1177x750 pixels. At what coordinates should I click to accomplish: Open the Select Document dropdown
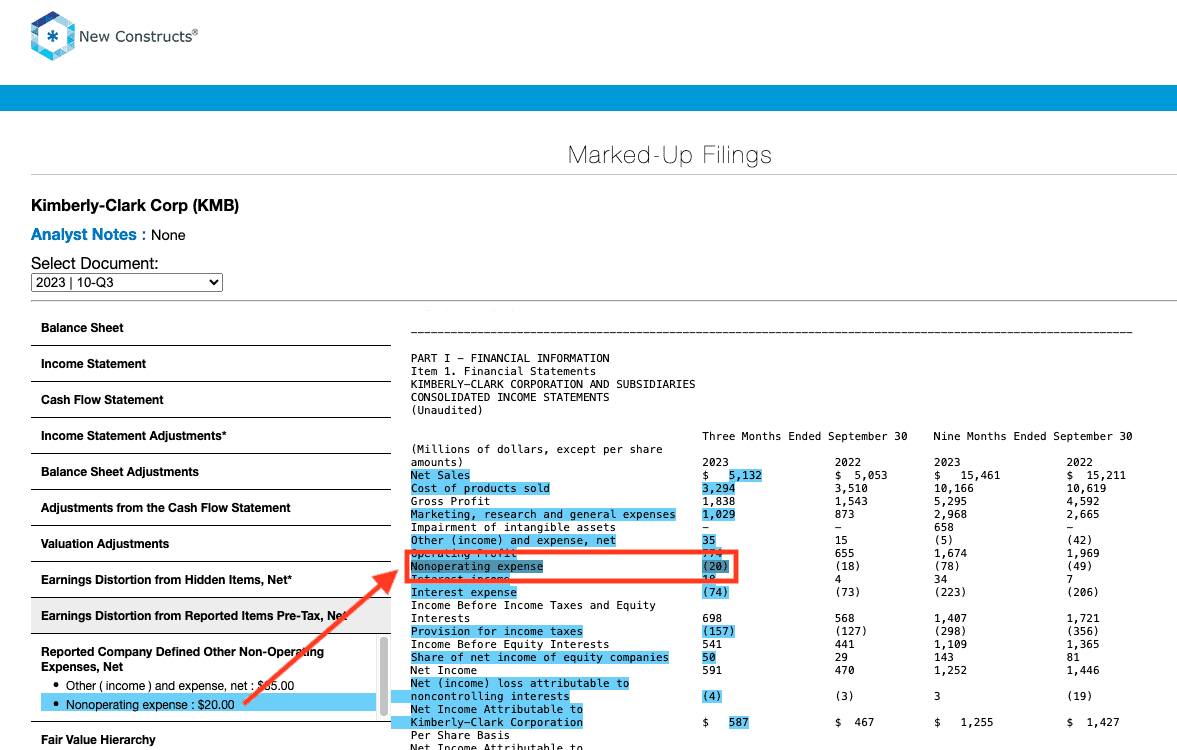127,282
